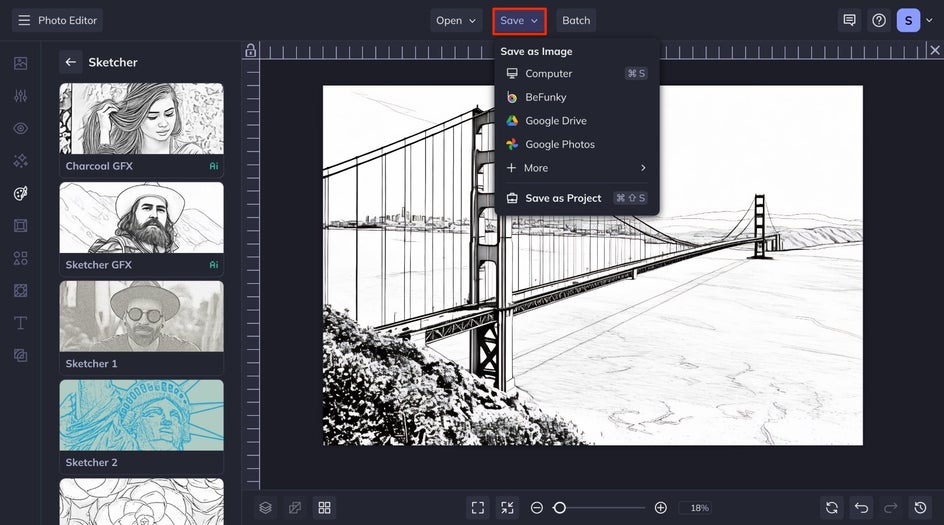
Task: Expand the account dropdown chevron
Action: point(929,20)
